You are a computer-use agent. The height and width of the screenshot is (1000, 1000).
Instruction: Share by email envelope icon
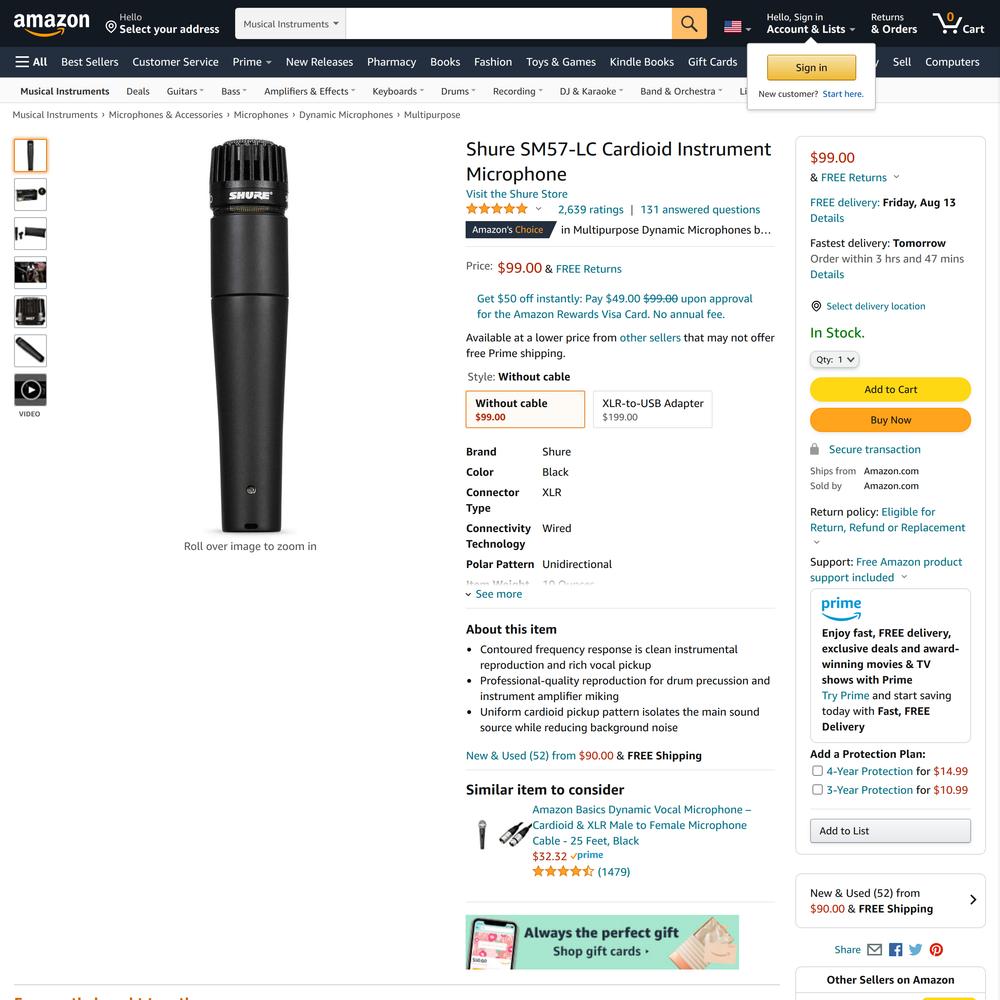874,950
